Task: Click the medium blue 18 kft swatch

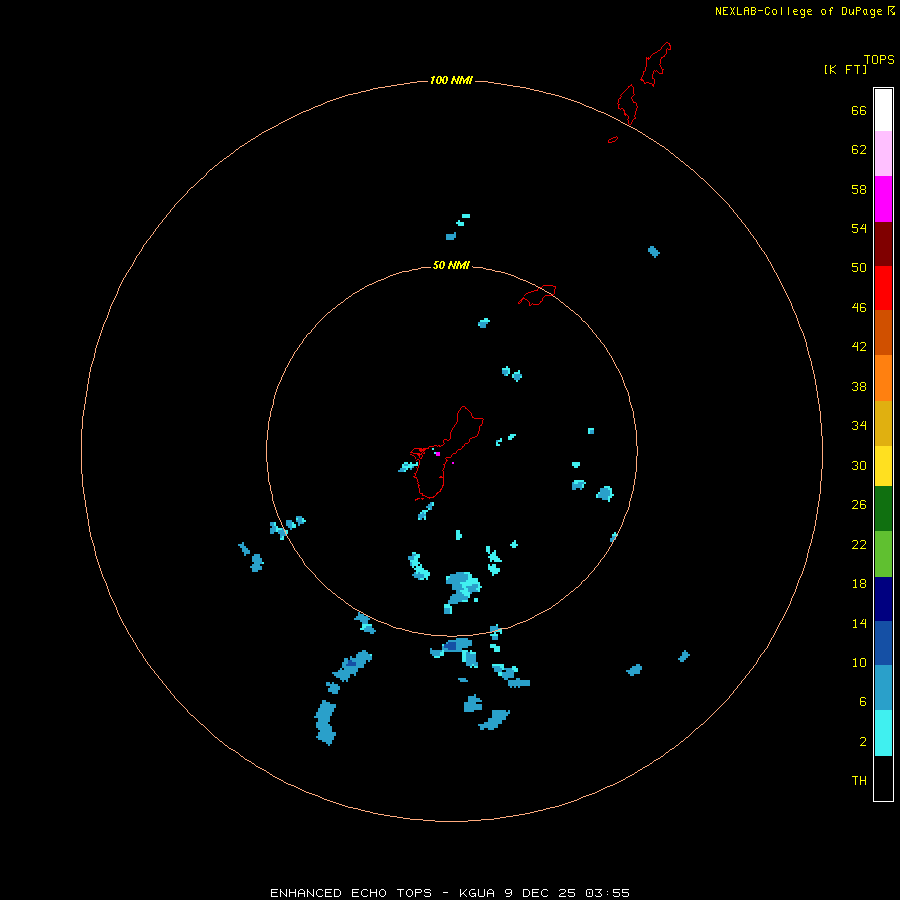Action: (x=883, y=643)
